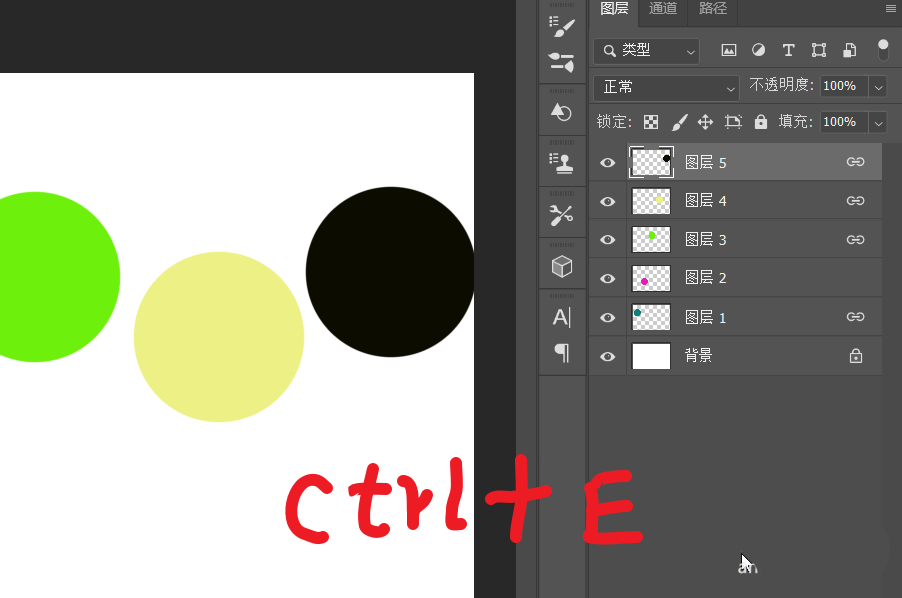
Task: Hide the 背景 layer
Action: (607, 356)
